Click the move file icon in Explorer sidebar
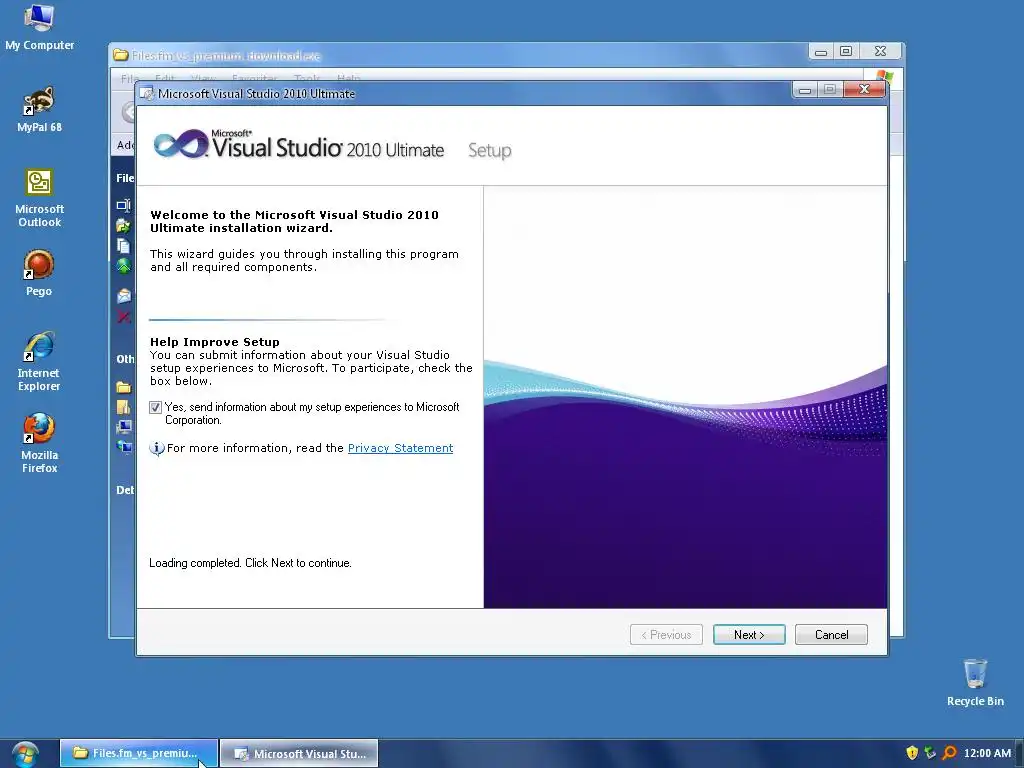Viewport: 1024px width, 768px height. [123, 226]
